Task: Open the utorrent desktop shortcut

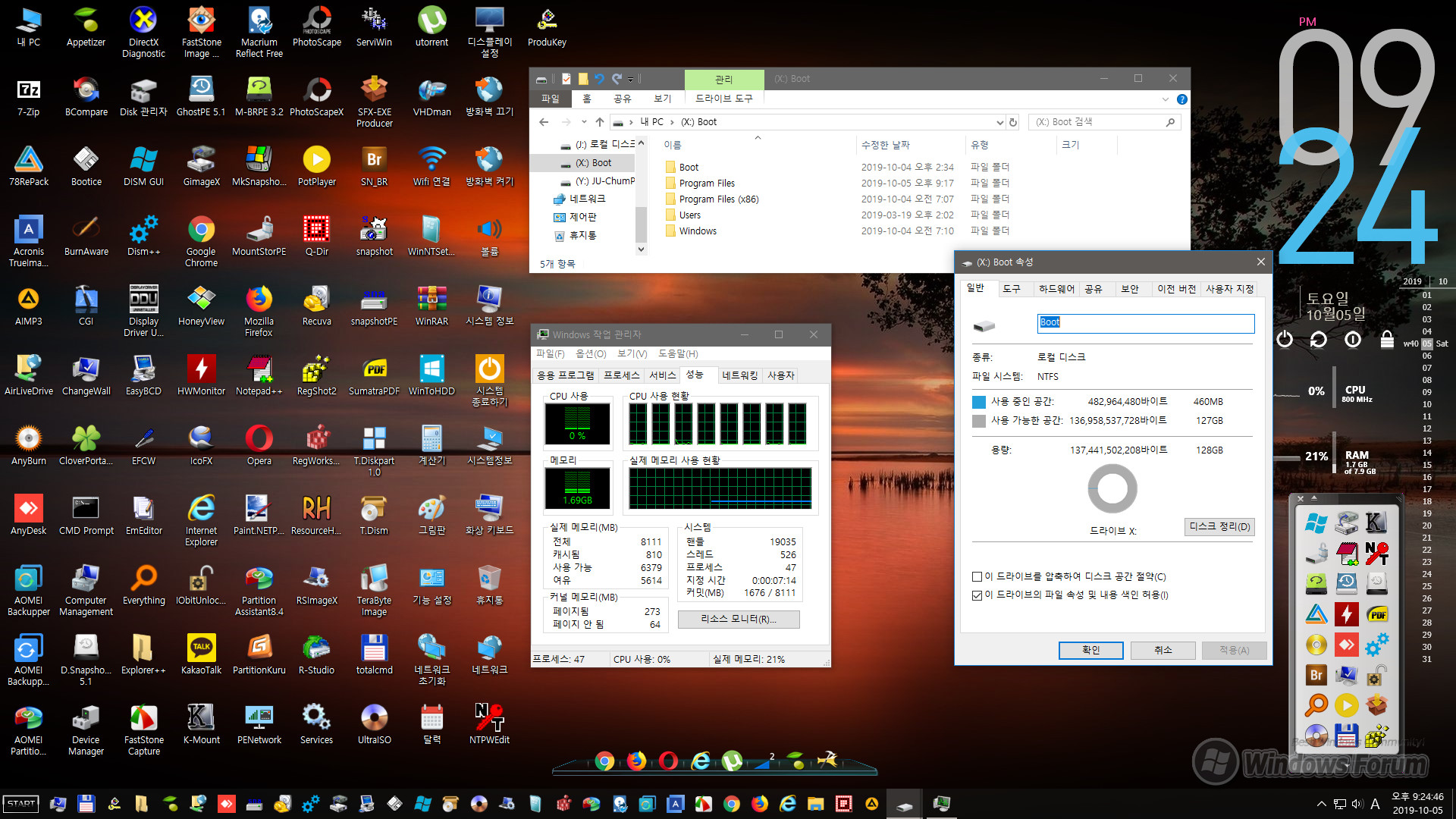Action: coord(432,27)
